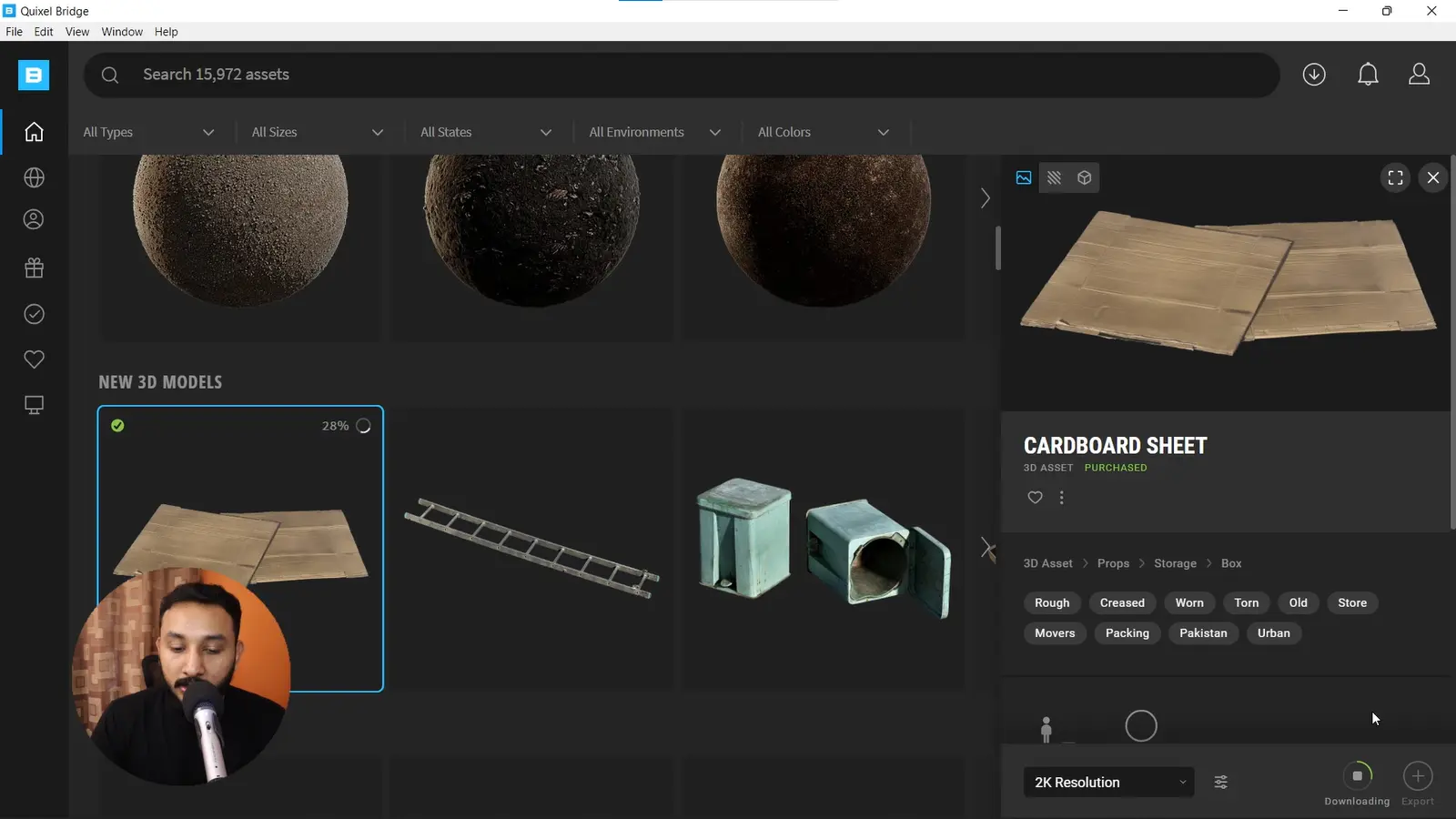Click the Box breadcrumb link
The height and width of the screenshot is (819, 1456).
1231,563
